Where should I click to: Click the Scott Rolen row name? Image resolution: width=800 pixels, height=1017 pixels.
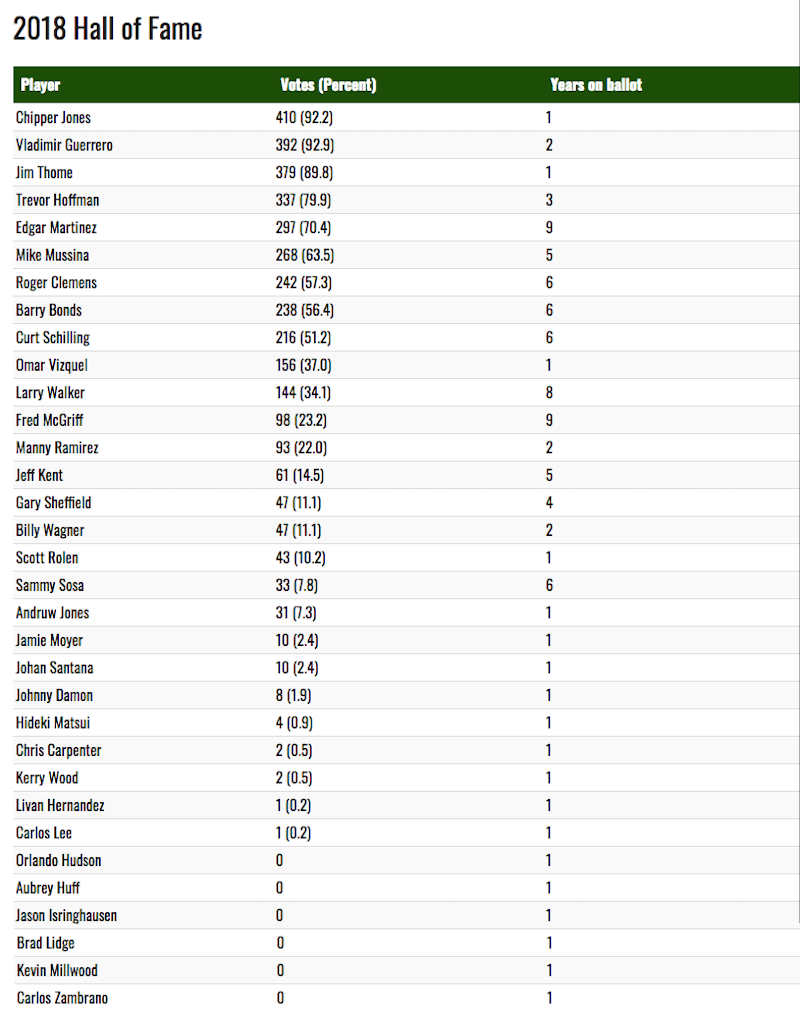(x=47, y=558)
